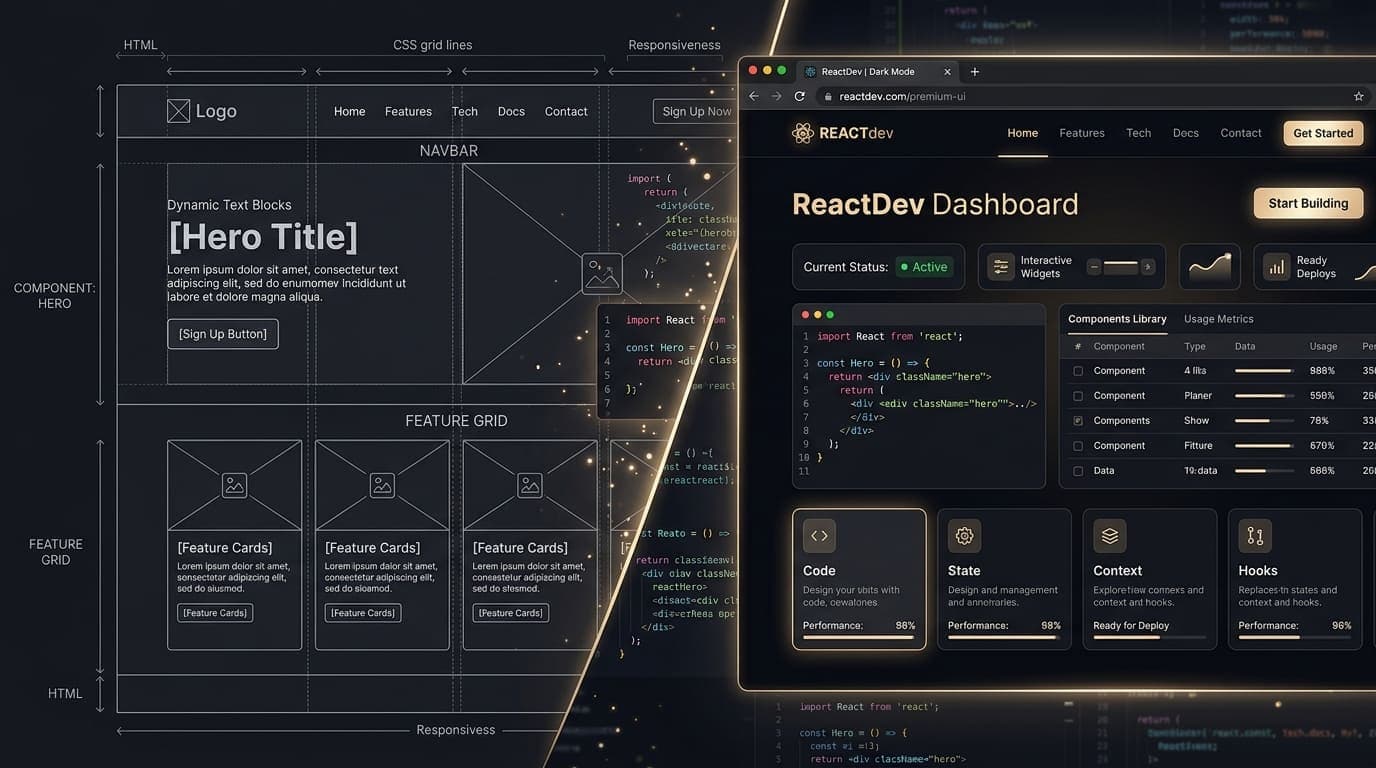Screen dimensions: 1376x768
Task: Switch to the Usage Metrics tab
Action: point(1218,319)
